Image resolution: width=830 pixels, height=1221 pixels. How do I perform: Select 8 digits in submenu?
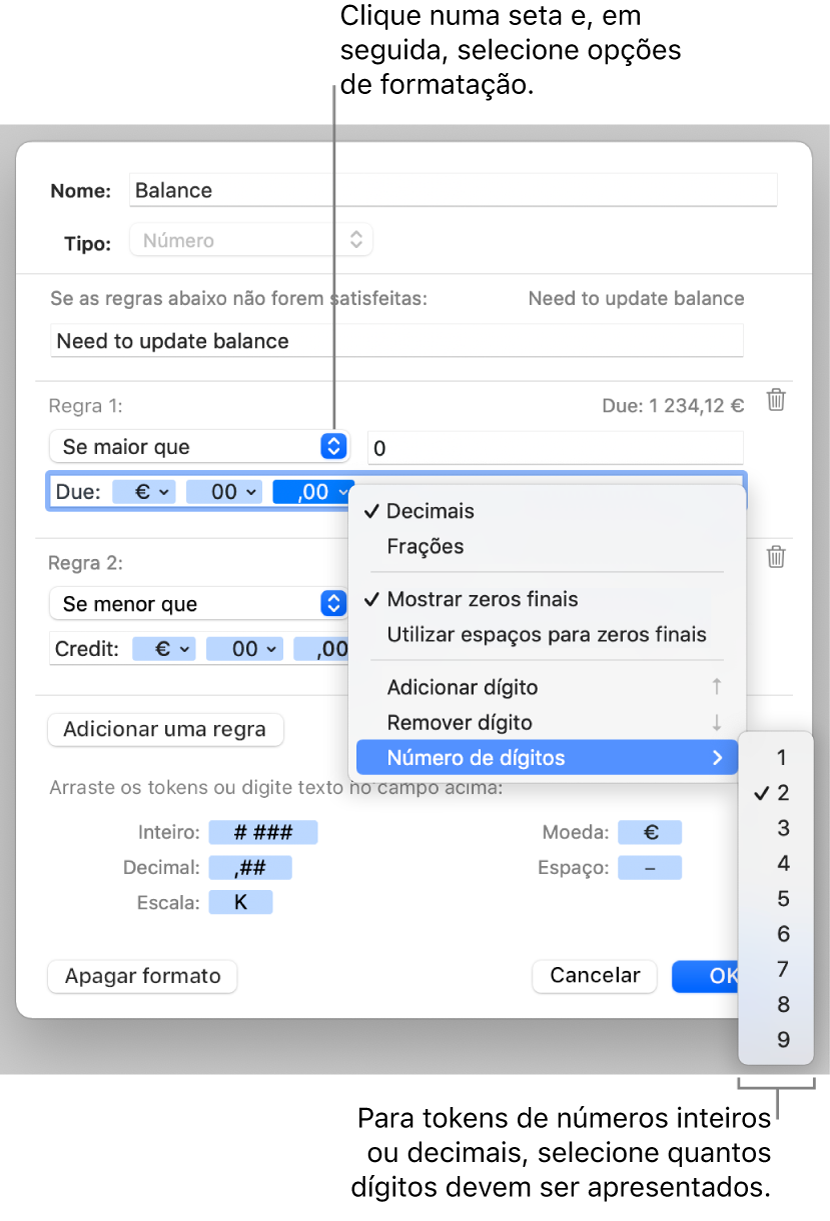(776, 1004)
